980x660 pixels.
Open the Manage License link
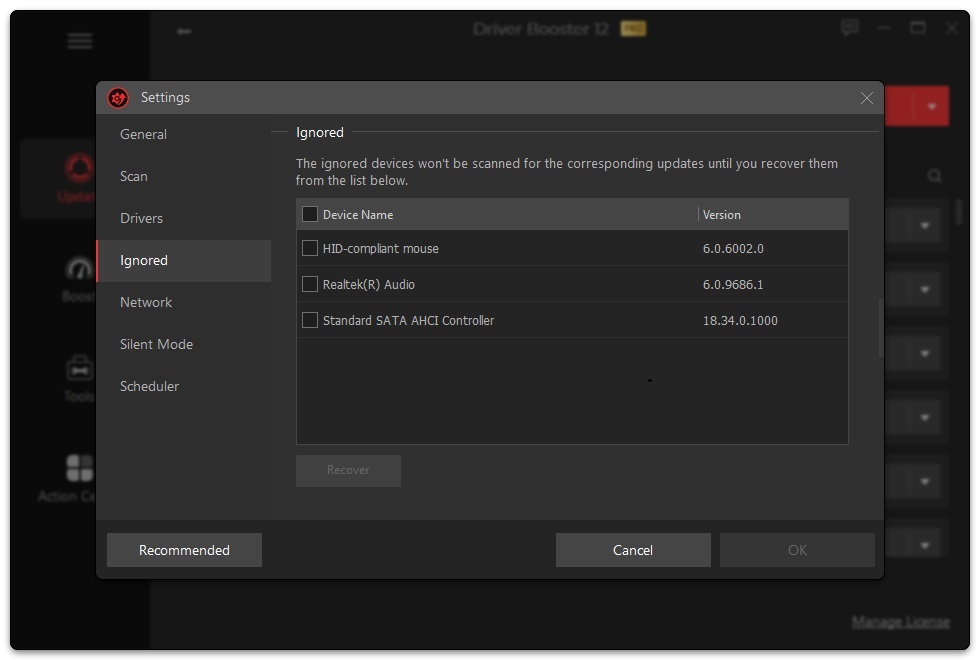click(x=901, y=622)
